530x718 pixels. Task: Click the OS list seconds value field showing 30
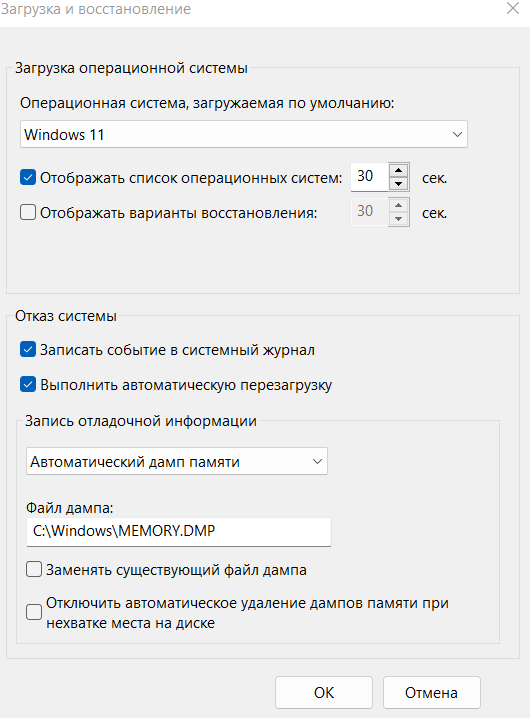pos(370,176)
